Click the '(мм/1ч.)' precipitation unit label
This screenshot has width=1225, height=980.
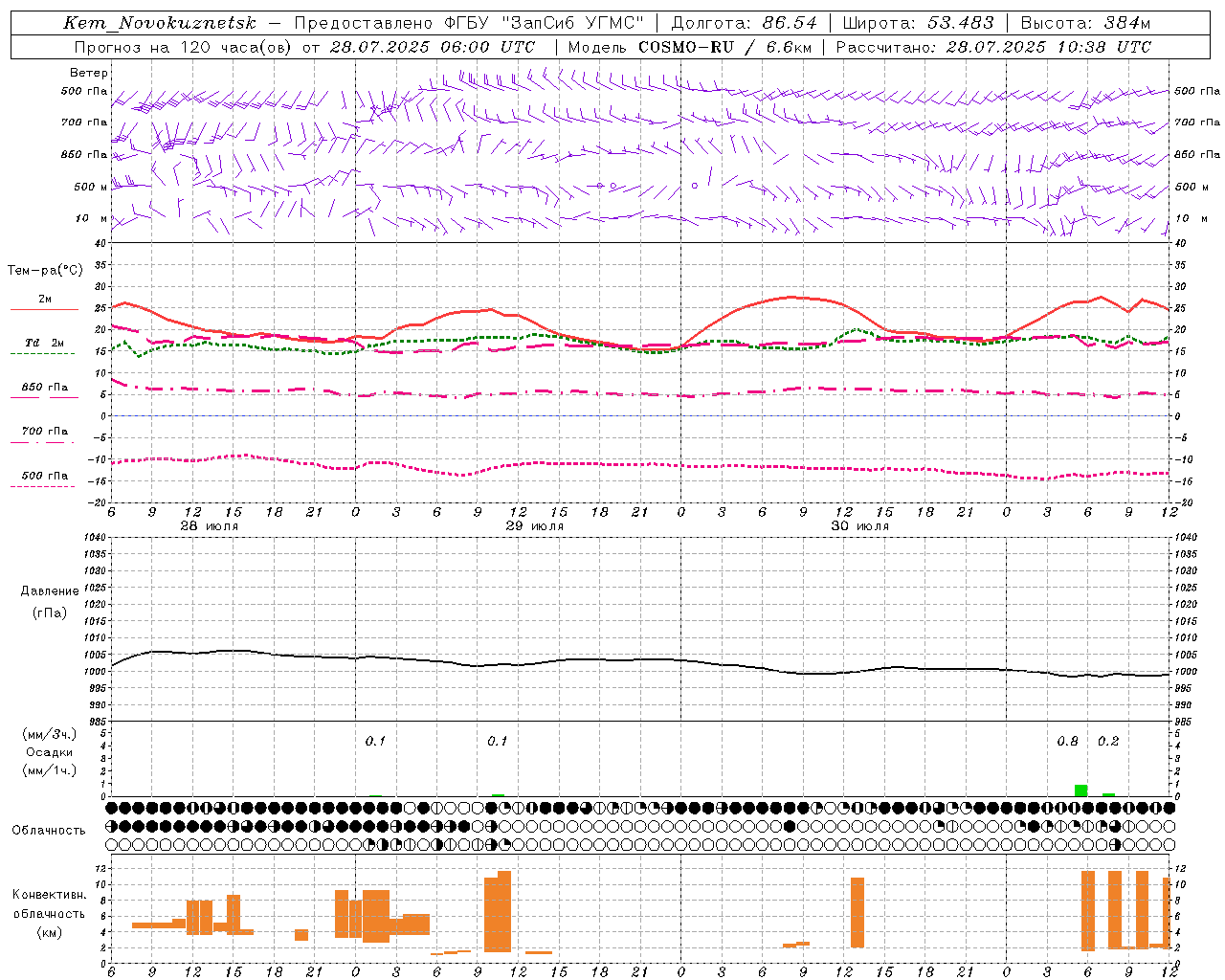[50, 770]
